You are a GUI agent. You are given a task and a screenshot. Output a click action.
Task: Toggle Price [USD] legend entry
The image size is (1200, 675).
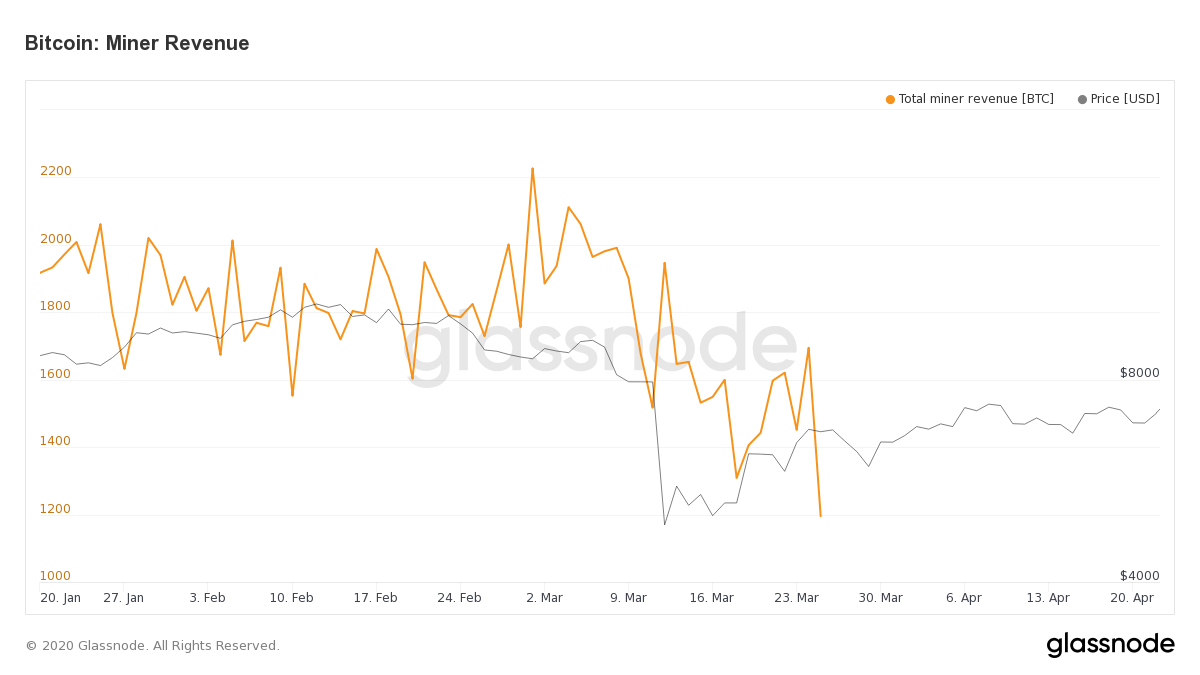1118,99
